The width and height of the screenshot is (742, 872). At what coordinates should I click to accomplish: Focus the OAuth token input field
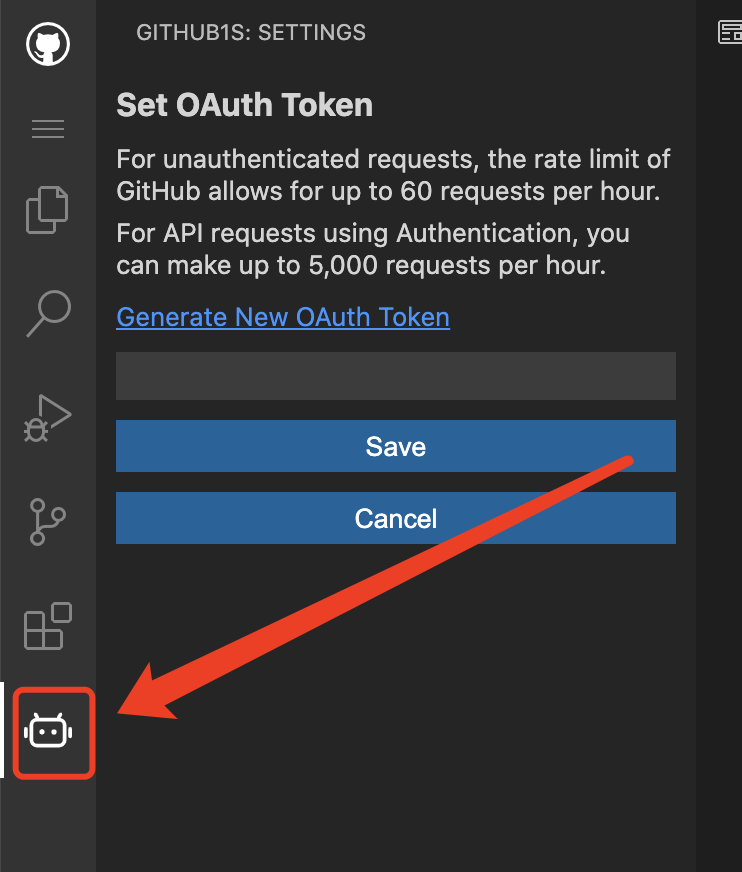coord(395,376)
